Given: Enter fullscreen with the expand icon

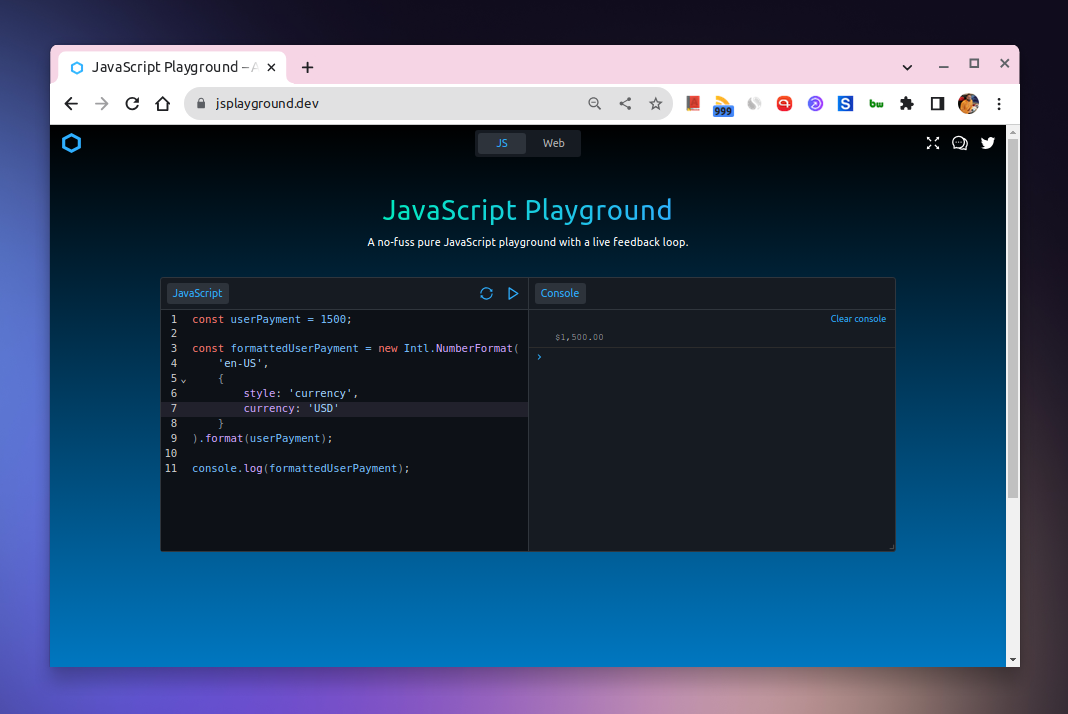Looking at the screenshot, I should pos(932,143).
